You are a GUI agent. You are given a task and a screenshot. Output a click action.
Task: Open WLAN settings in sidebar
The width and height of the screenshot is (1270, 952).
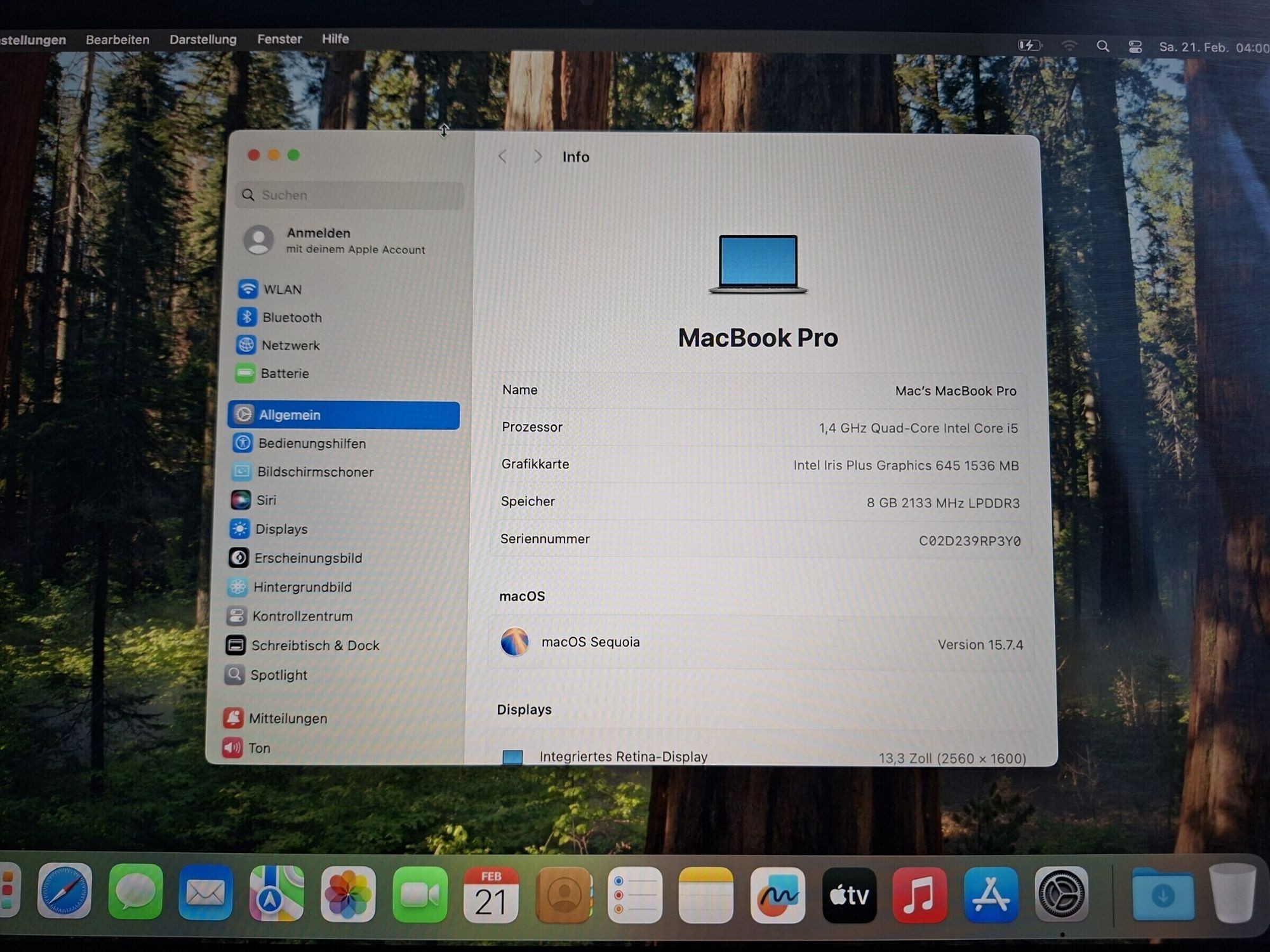(282, 289)
